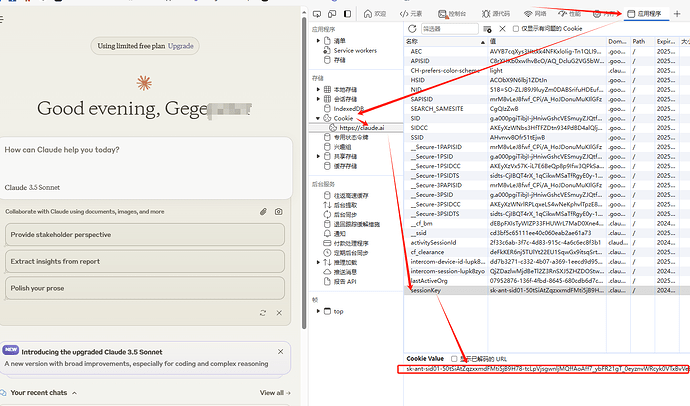Click the Claude page vertical scrollbar

click(304, 174)
